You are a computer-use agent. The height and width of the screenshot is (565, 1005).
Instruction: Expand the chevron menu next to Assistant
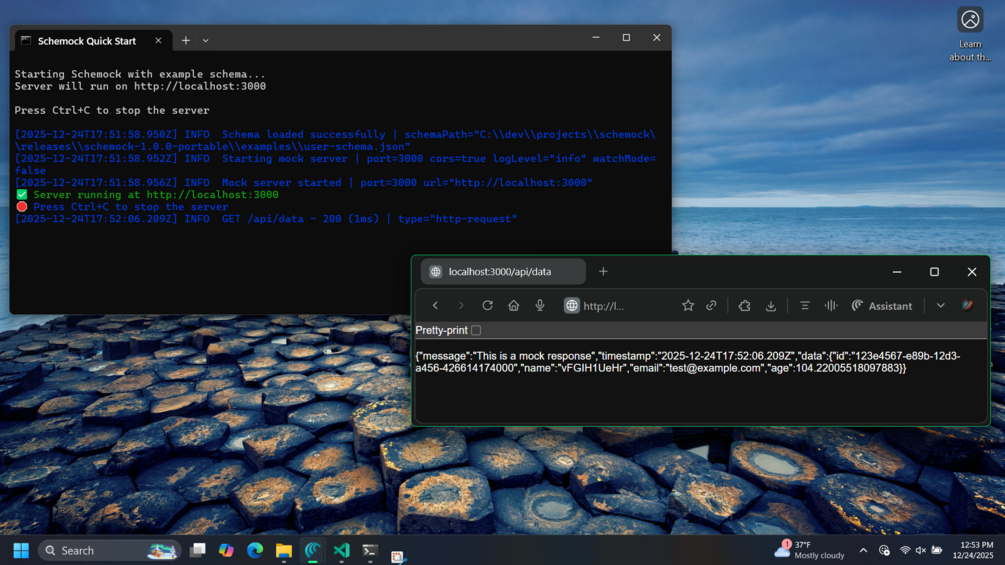click(940, 306)
